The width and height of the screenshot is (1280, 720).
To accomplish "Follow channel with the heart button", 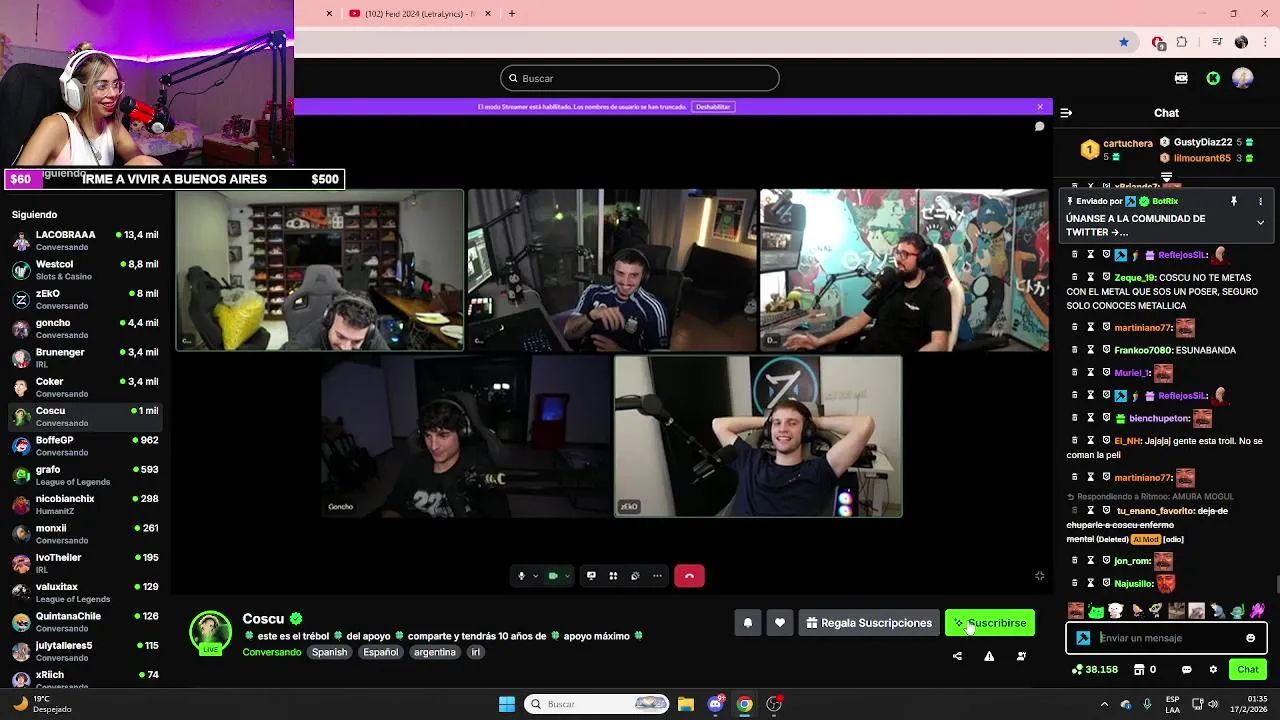I will coord(780,623).
